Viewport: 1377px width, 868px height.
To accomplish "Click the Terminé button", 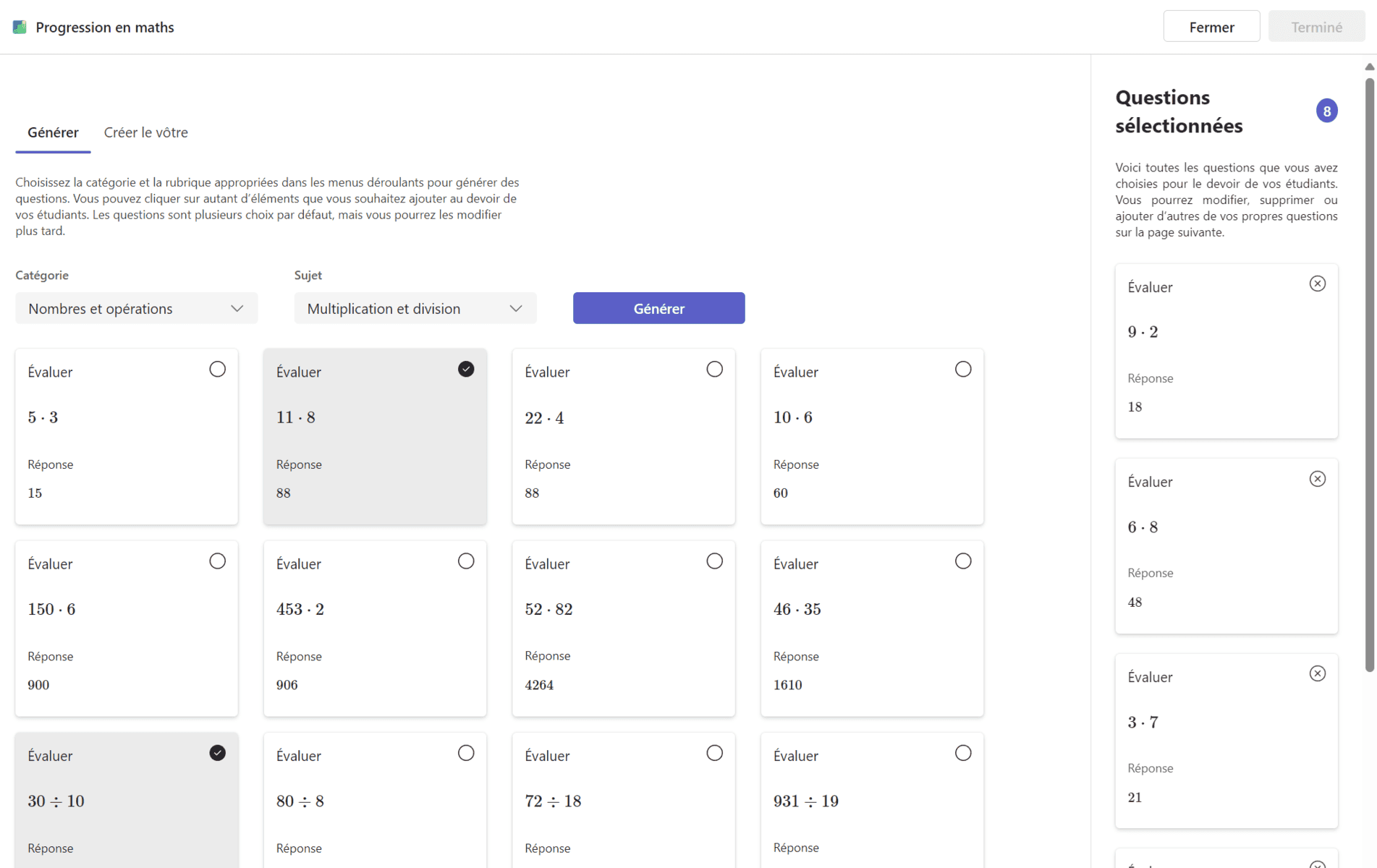I will (x=1315, y=27).
